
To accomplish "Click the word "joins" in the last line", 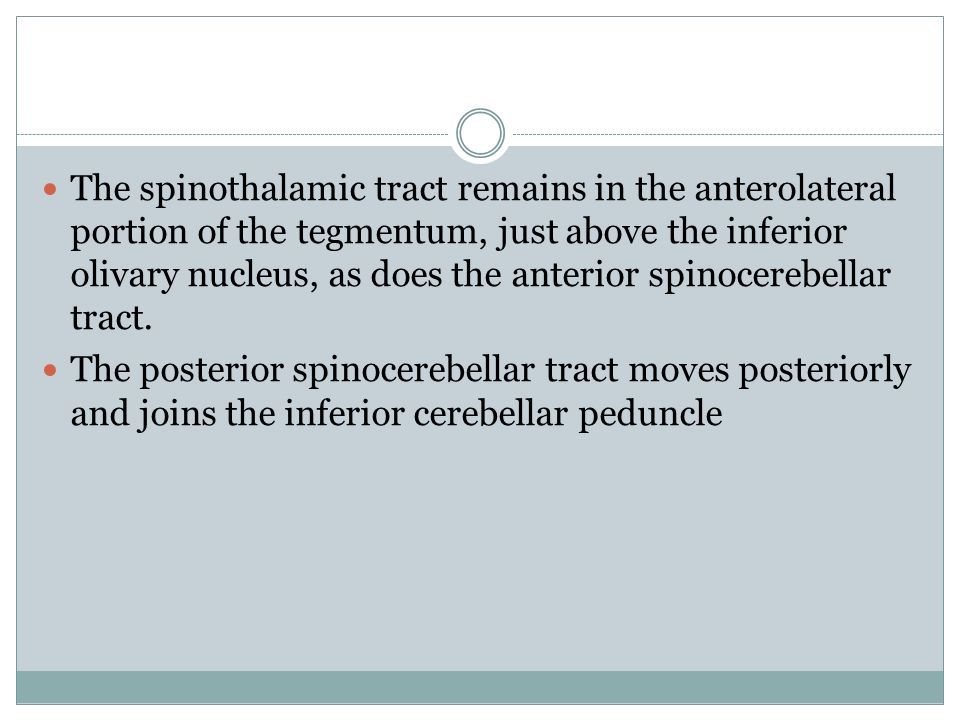I will point(176,414).
